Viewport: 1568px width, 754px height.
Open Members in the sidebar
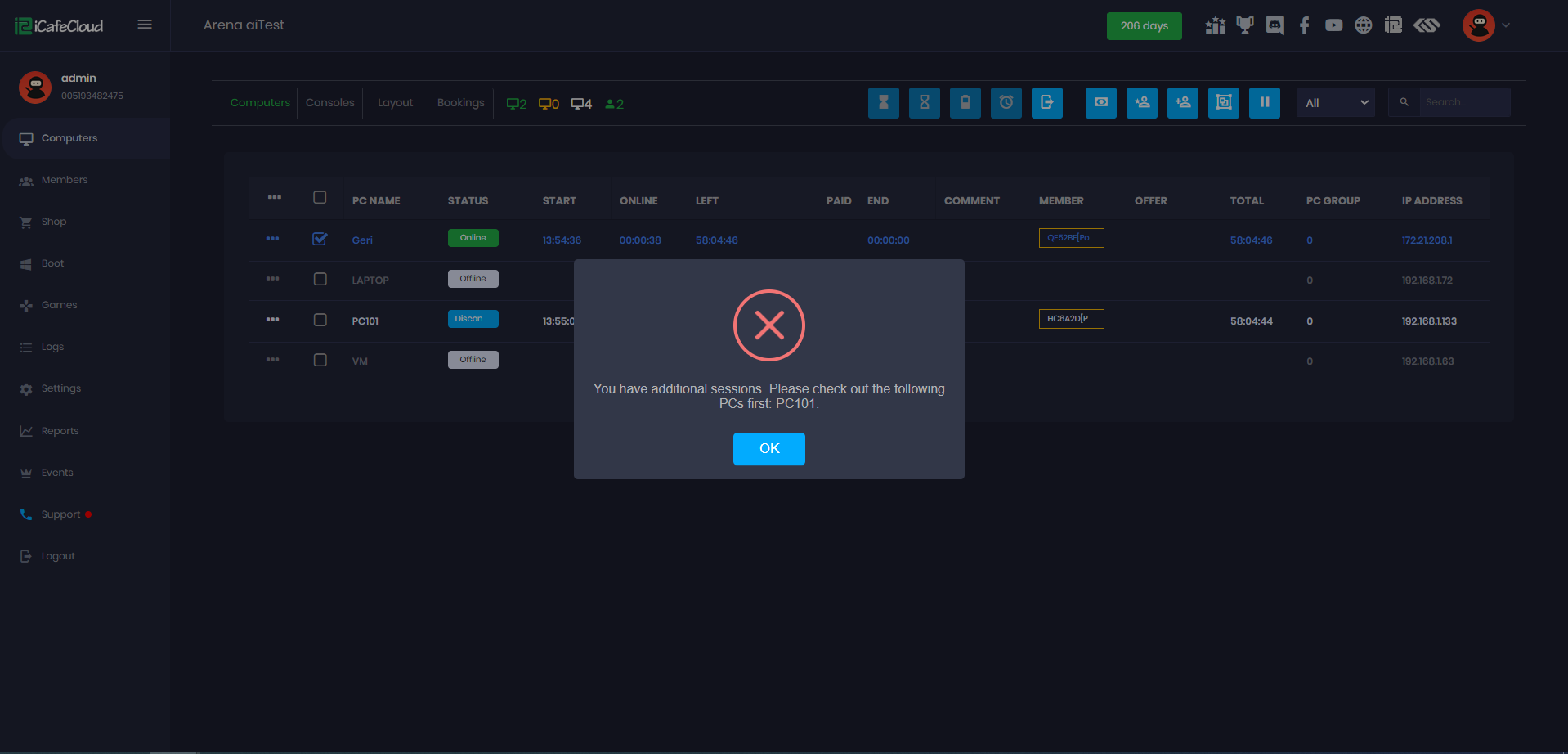coord(65,180)
